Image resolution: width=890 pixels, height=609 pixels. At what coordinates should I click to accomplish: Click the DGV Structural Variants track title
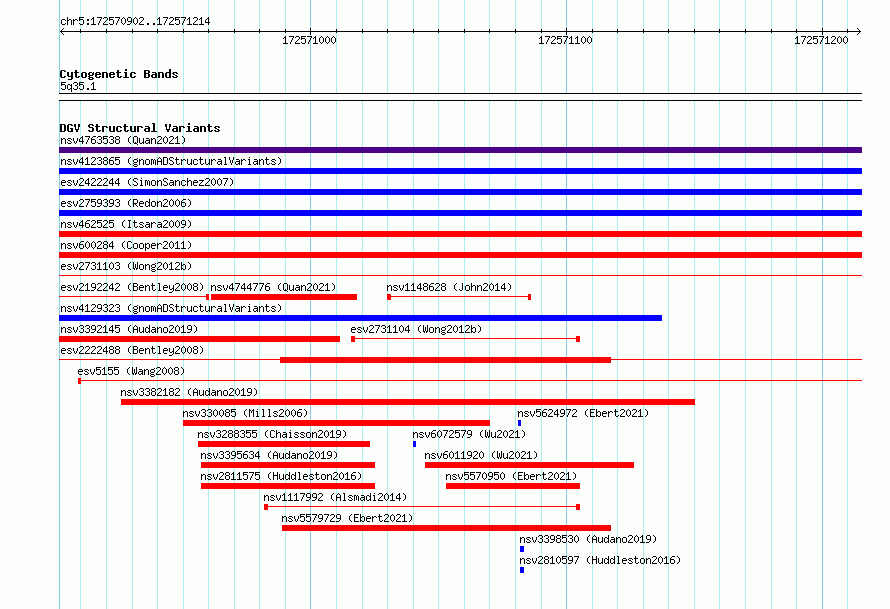140,128
